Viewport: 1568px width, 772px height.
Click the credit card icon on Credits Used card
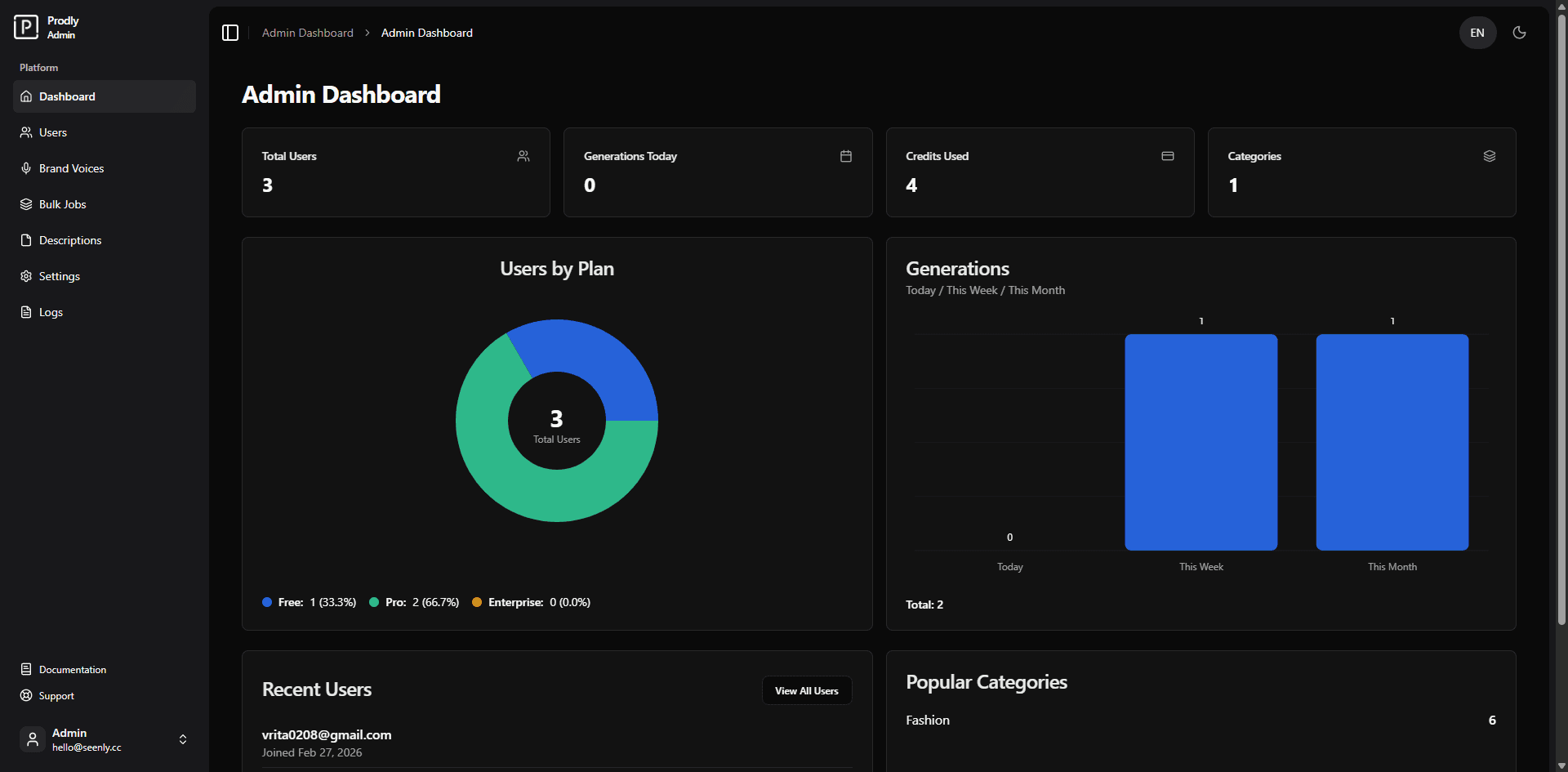click(x=1168, y=156)
